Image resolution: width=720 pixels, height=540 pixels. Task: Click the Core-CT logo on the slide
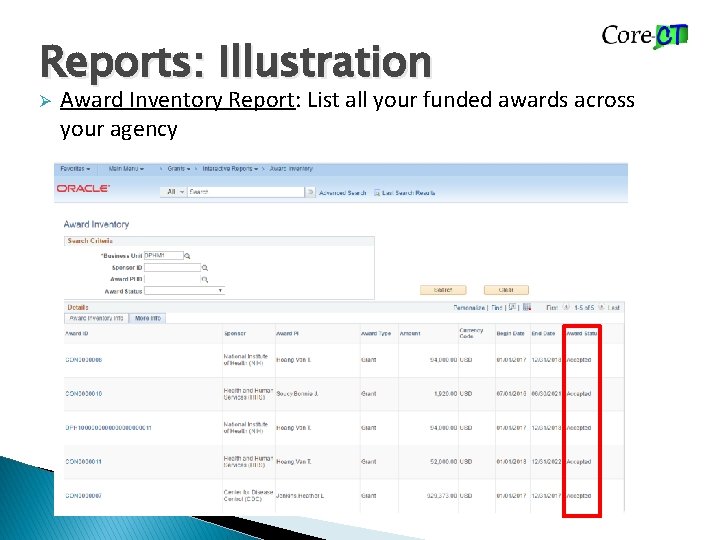(645, 35)
